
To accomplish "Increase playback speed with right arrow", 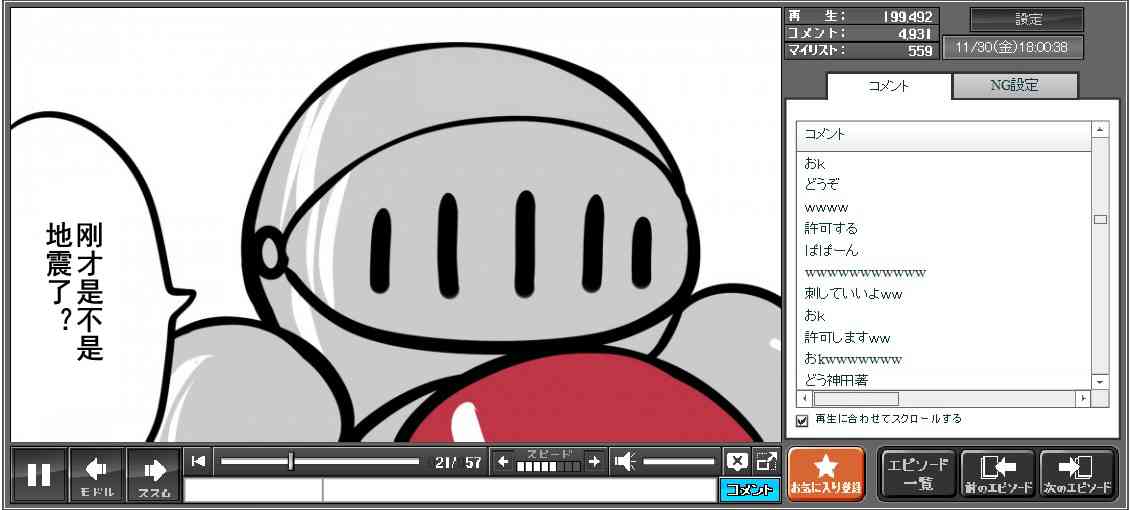I will 594,461.
